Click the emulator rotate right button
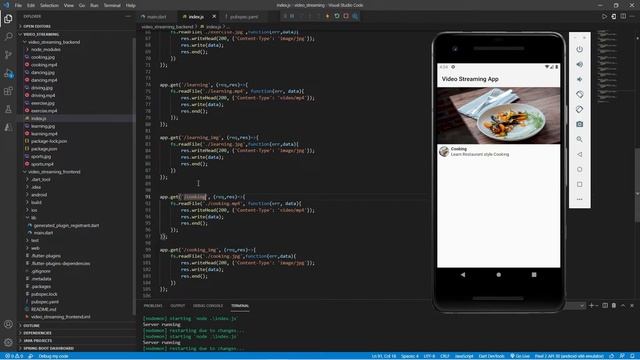The height and width of the screenshot is (360, 640). point(580,109)
